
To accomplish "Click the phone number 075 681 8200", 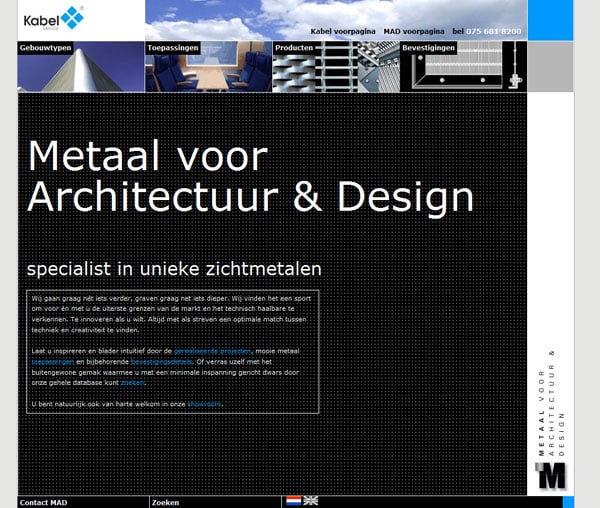I will [494, 31].
